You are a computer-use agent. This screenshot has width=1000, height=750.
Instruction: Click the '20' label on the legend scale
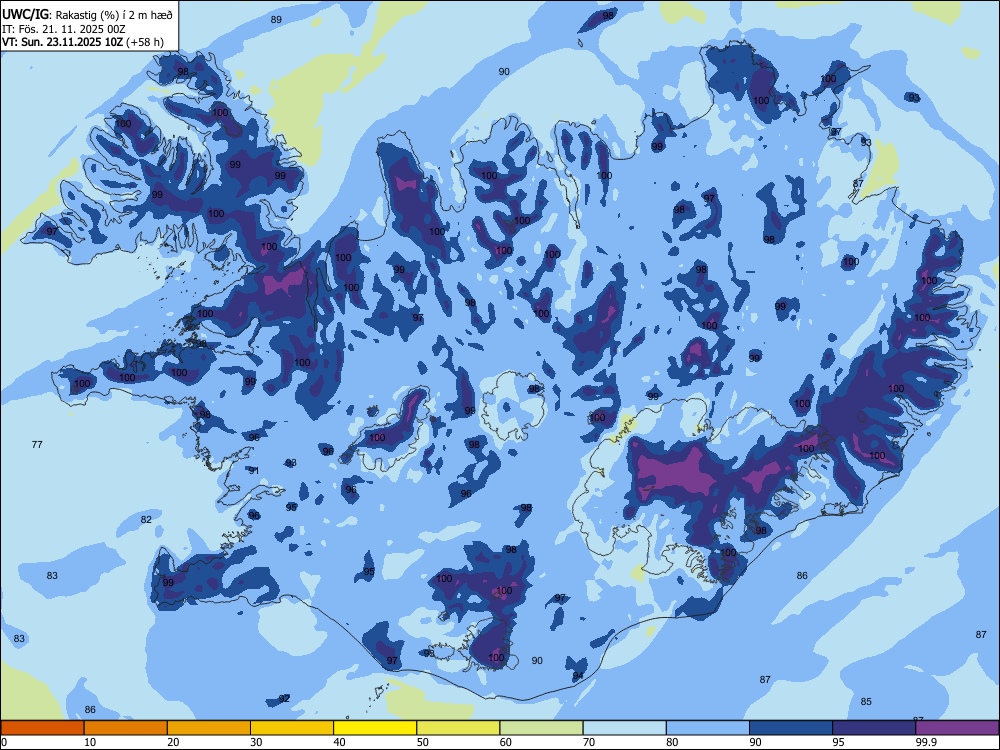[173, 742]
